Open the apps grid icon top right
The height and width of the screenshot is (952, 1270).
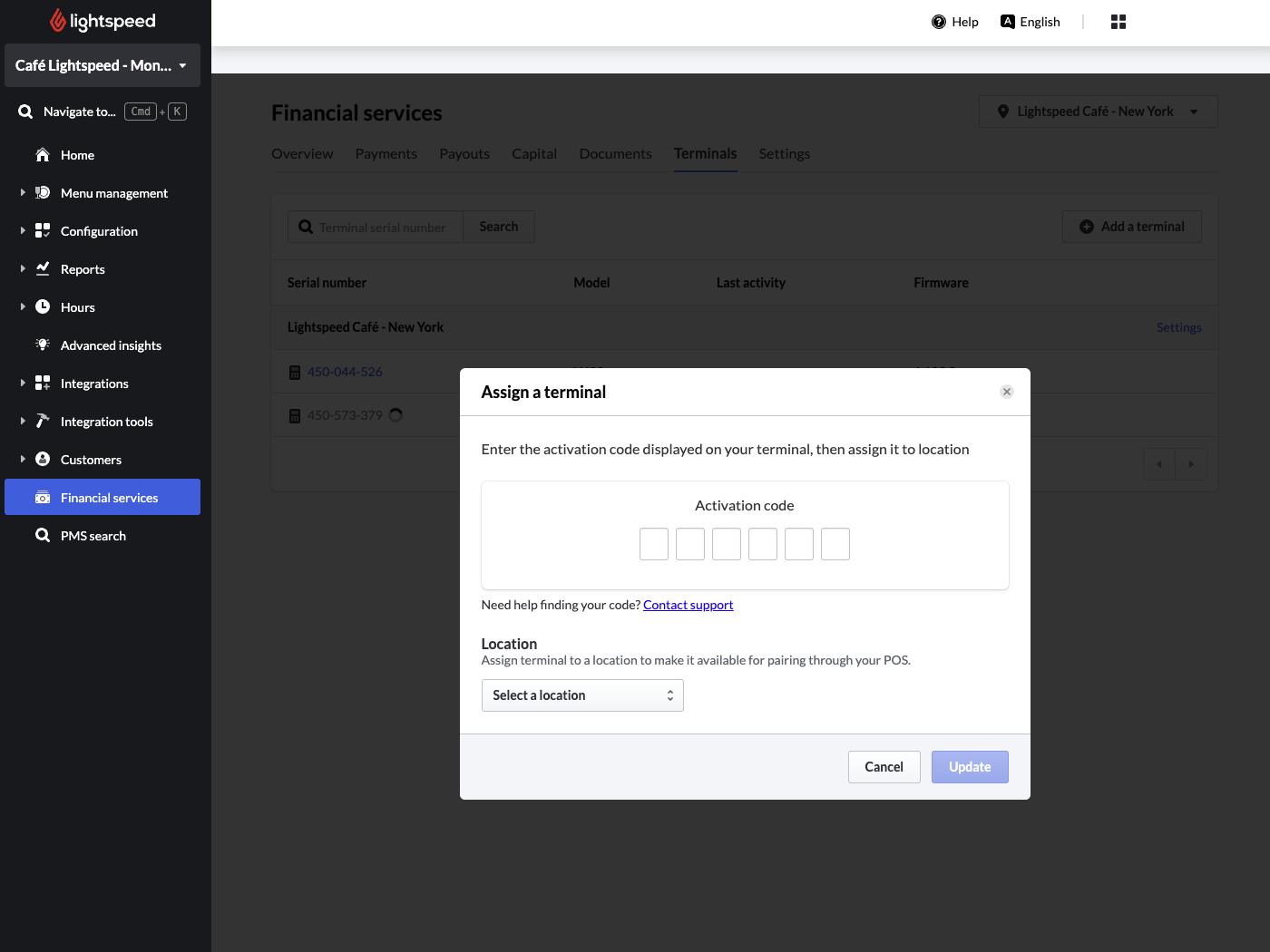click(1118, 21)
